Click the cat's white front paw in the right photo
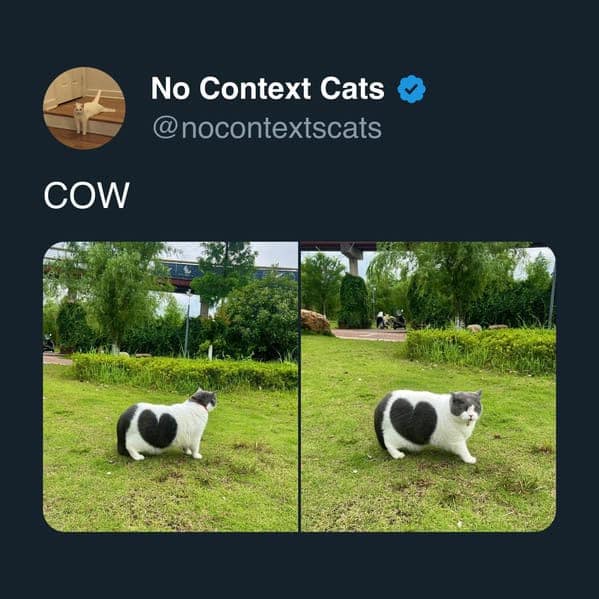 pyautogui.click(x=471, y=459)
